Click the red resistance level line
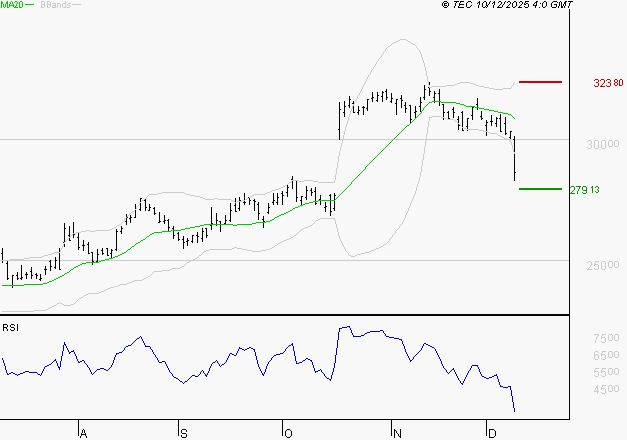This screenshot has width=627, height=440. click(x=540, y=82)
